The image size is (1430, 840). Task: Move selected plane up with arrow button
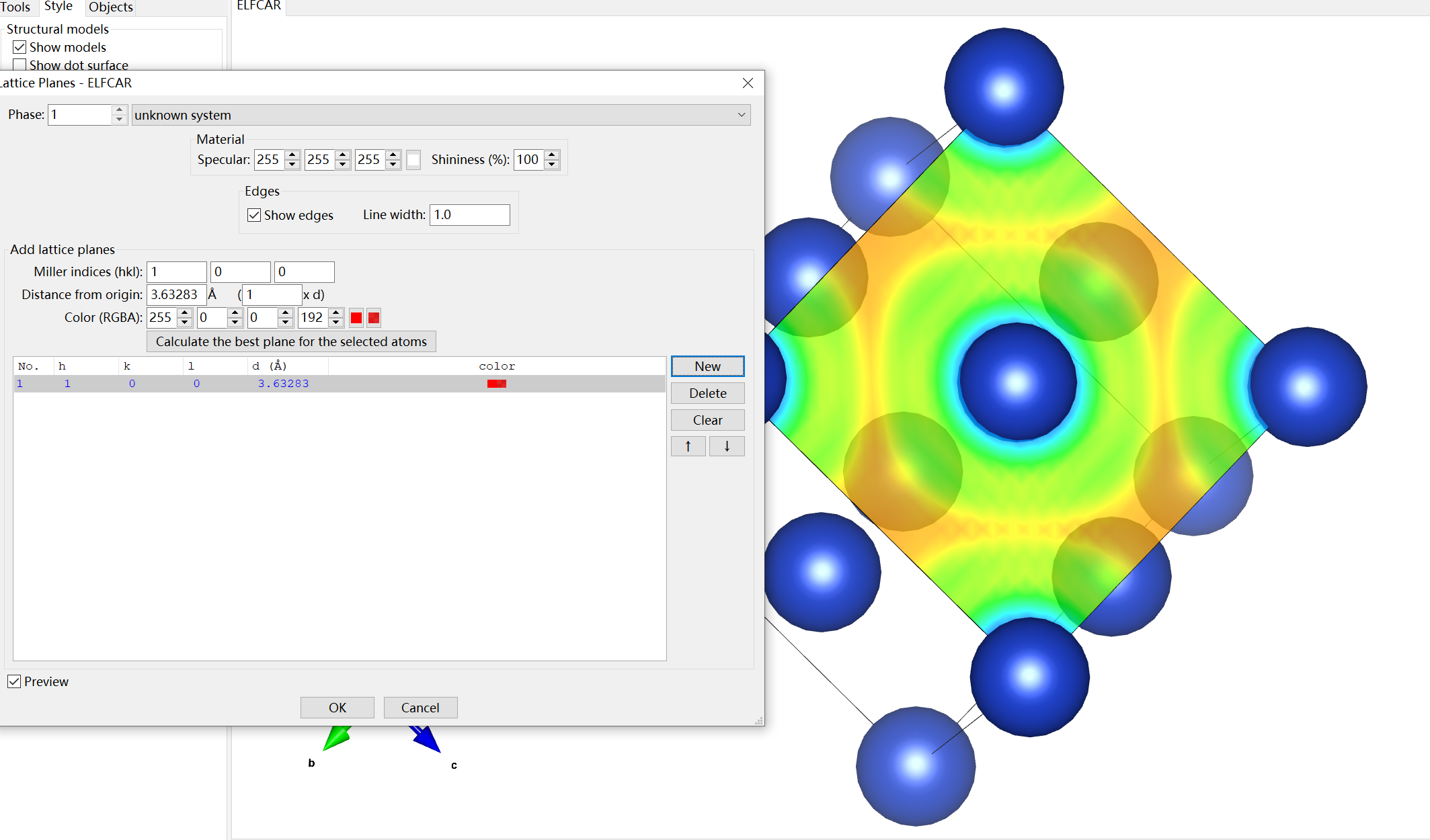click(688, 446)
